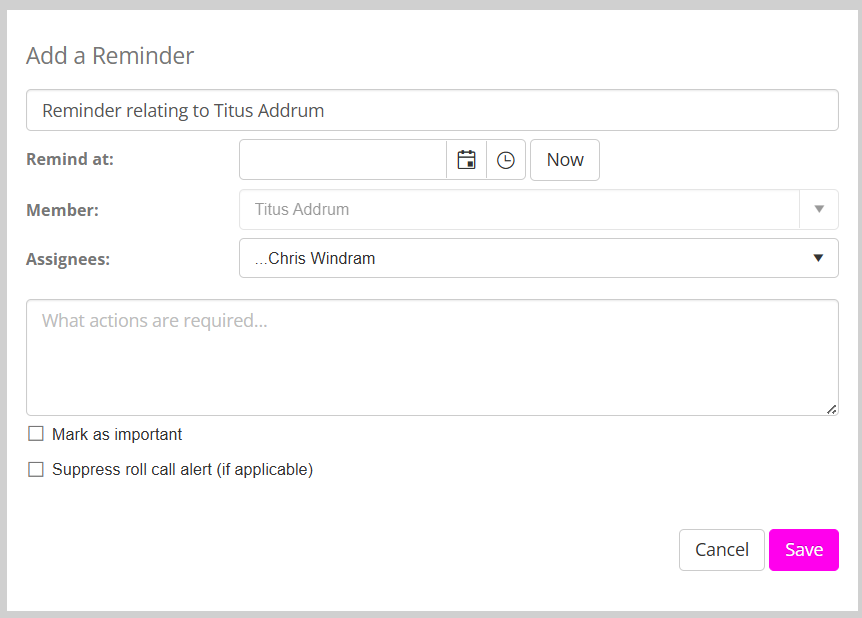Tick the Mark as important checkbox

(x=36, y=434)
